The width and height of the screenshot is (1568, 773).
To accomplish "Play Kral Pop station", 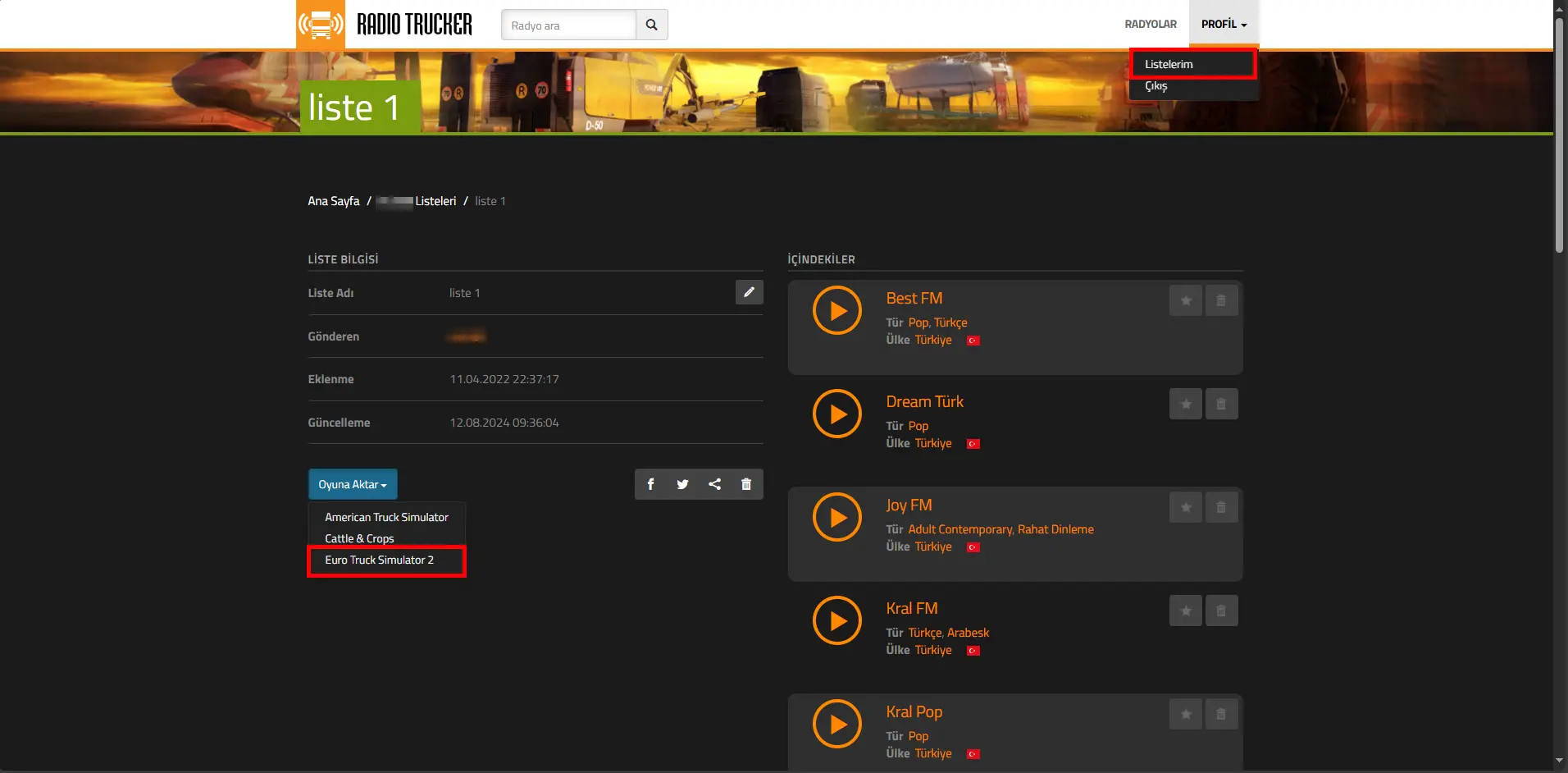I will point(837,724).
